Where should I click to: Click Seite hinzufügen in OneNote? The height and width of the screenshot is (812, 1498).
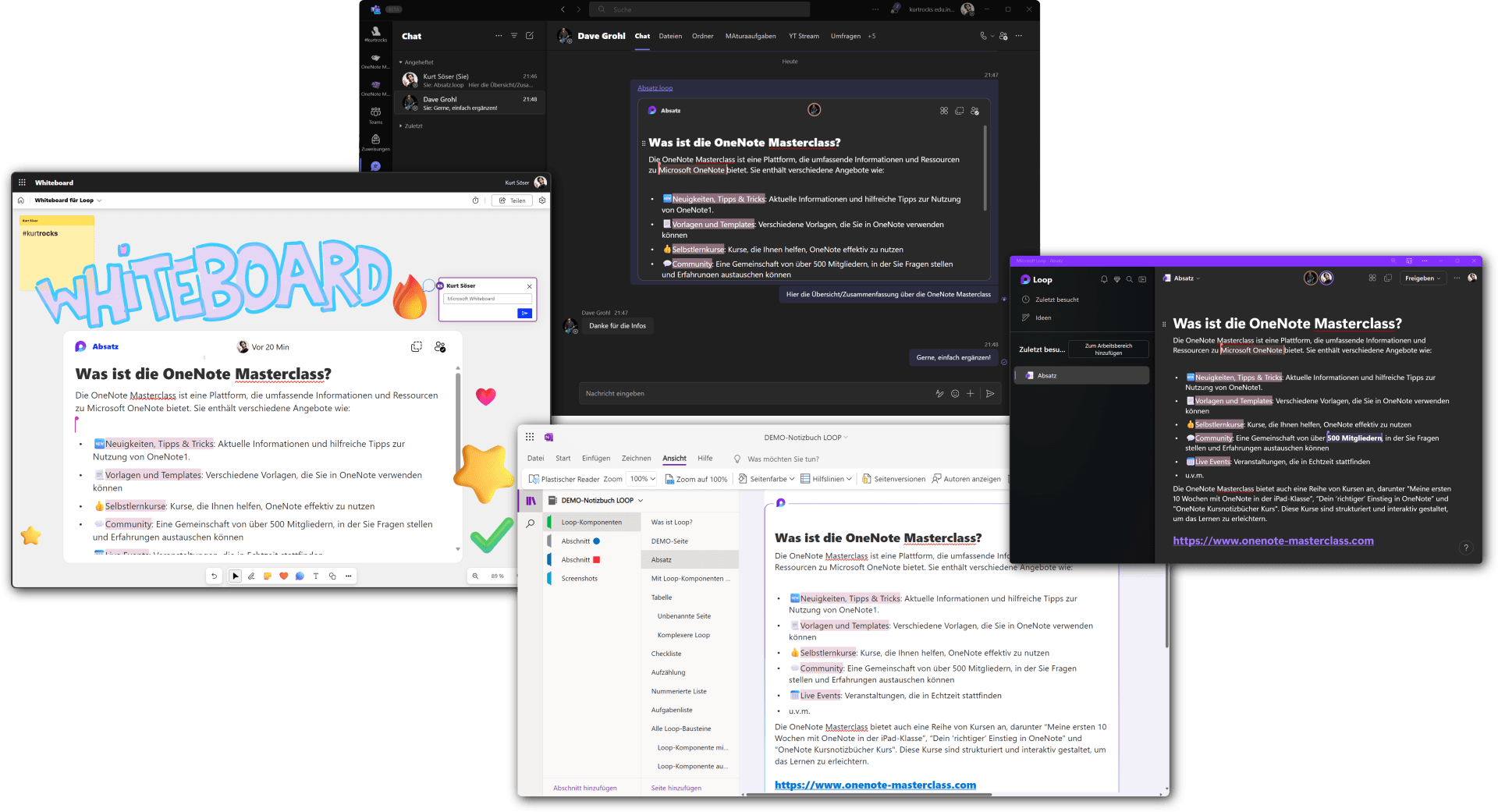pyautogui.click(x=676, y=788)
